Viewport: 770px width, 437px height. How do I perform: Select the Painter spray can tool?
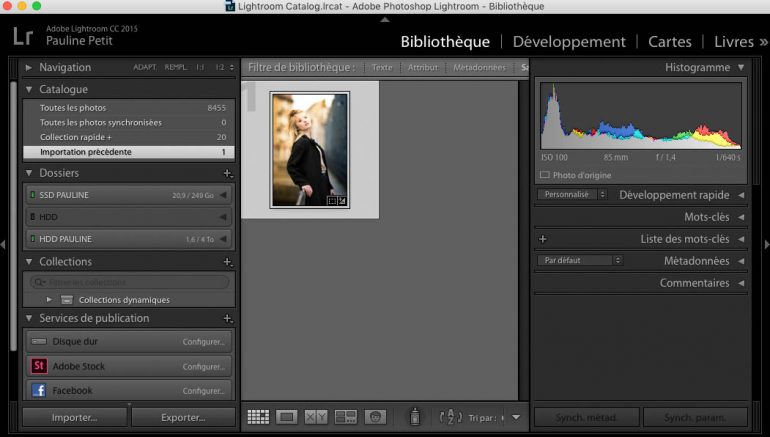(415, 416)
